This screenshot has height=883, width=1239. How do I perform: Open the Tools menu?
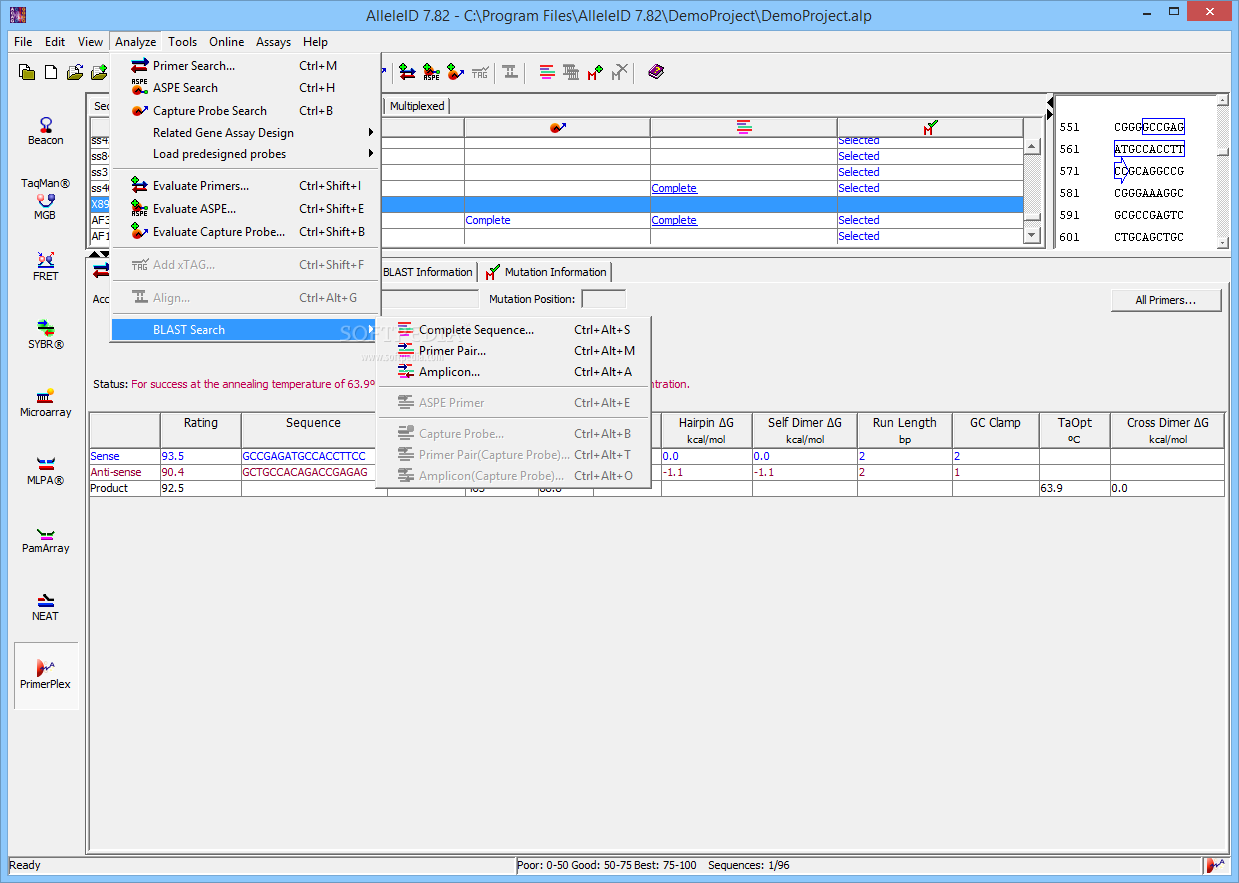point(182,42)
